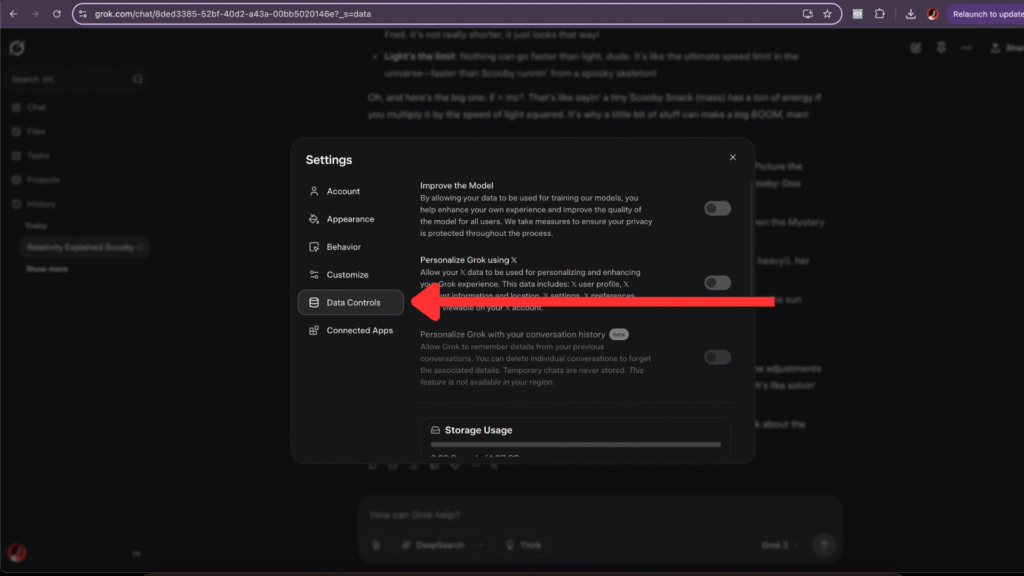
Task: Go forward in browser history
Action: coord(35,14)
